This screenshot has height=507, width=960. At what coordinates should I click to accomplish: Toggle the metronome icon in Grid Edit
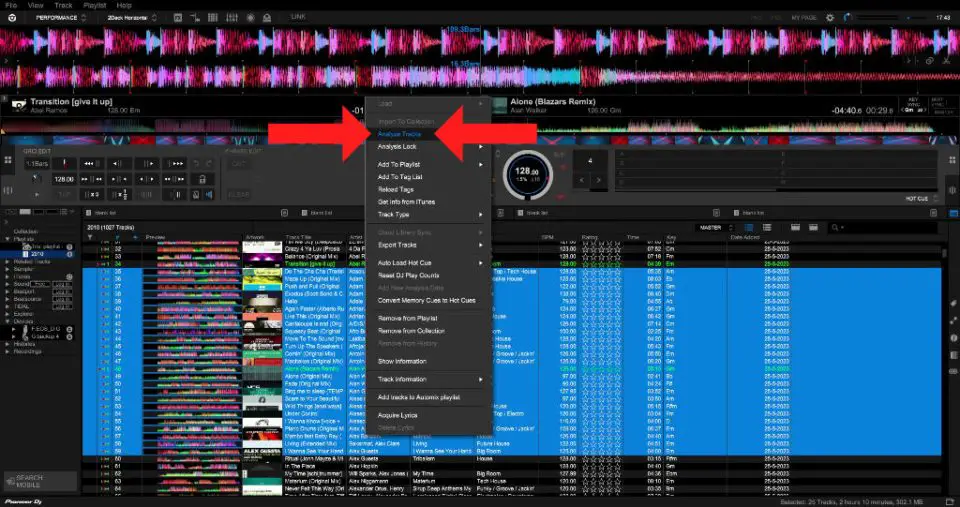[x=196, y=195]
